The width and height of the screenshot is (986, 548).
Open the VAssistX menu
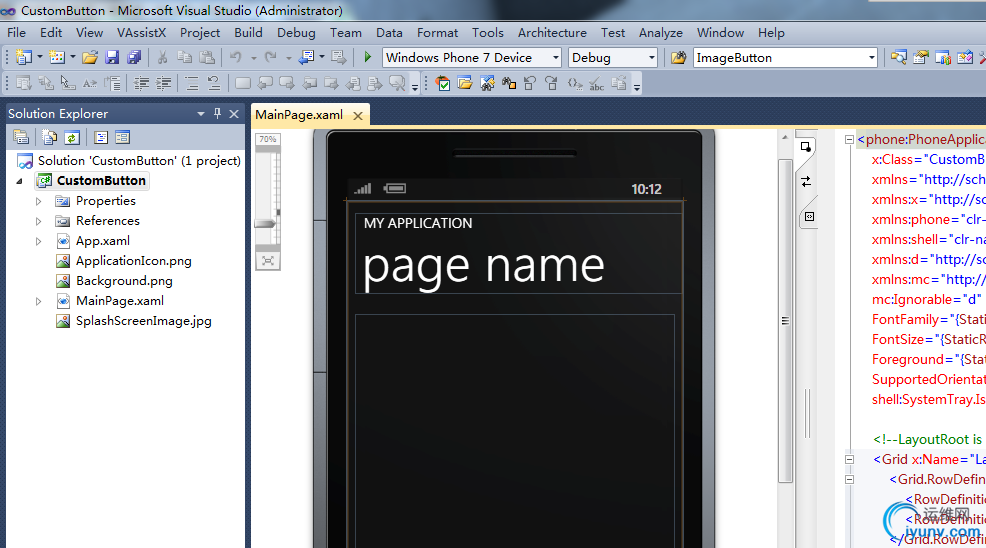(x=141, y=33)
